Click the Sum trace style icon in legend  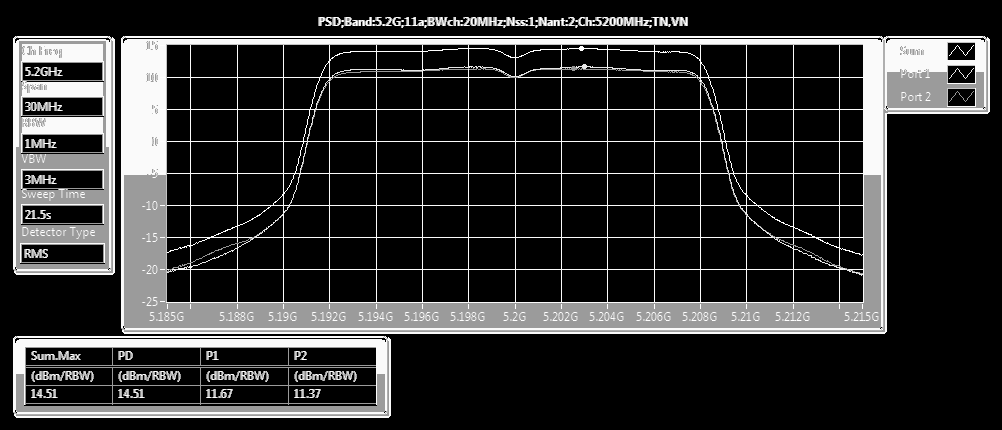click(962, 51)
